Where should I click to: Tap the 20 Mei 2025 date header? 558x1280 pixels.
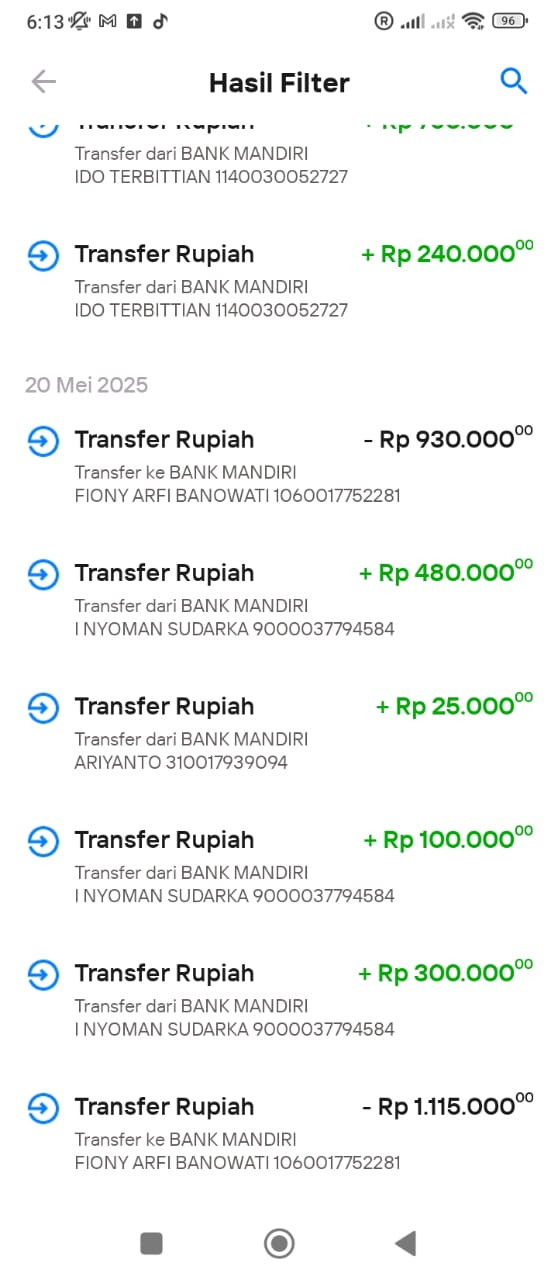point(86,385)
